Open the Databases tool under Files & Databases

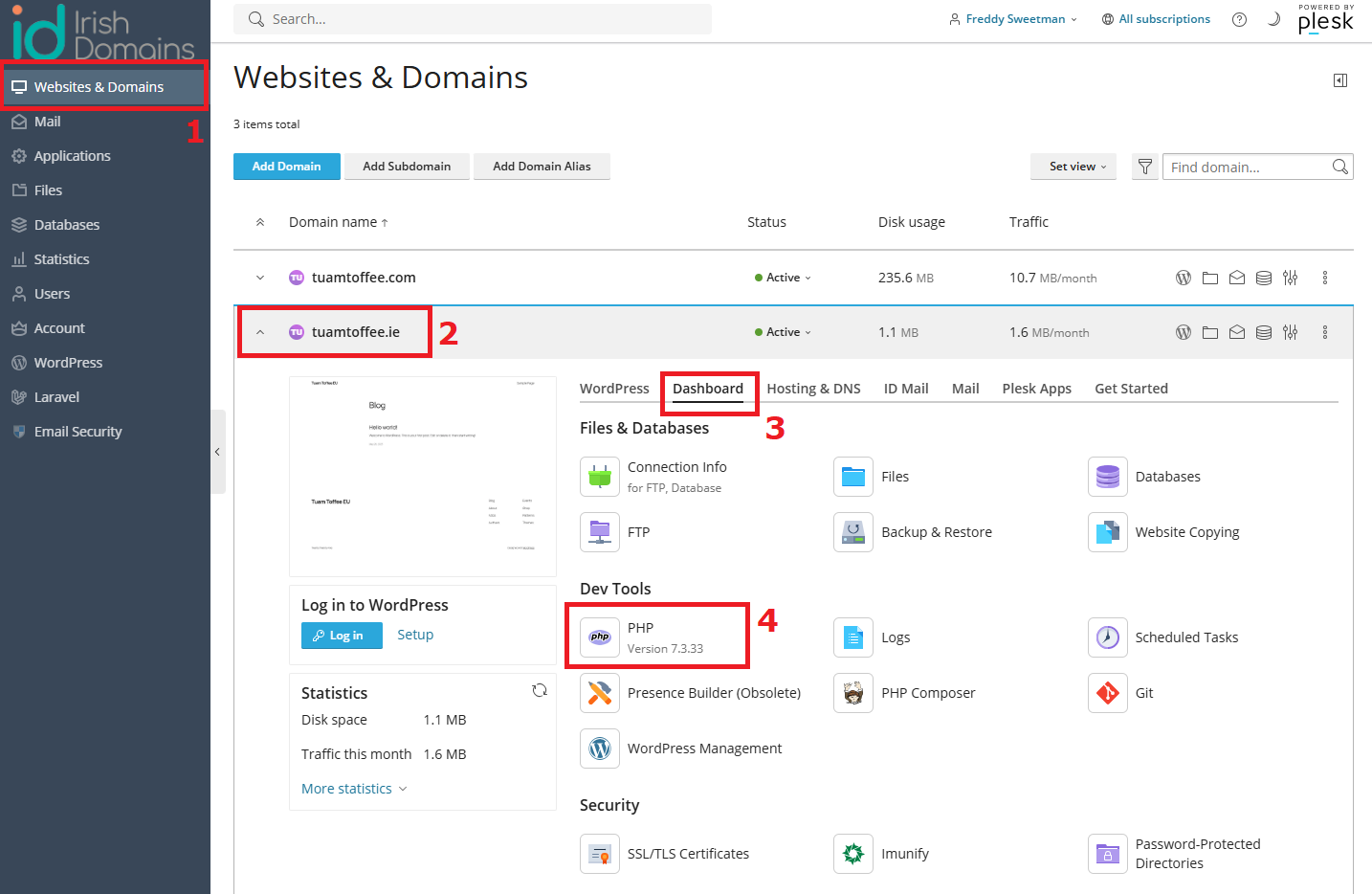coord(1144,477)
